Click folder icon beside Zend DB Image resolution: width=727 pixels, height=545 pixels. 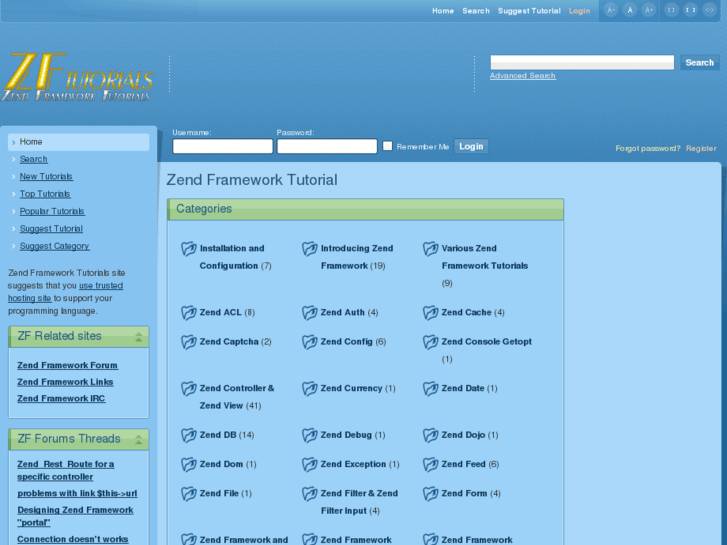click(x=189, y=435)
